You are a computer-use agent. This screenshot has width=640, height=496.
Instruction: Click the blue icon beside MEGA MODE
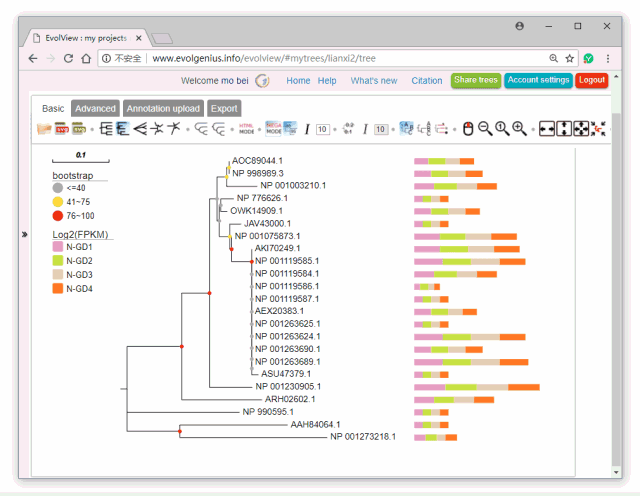[x=290, y=128]
